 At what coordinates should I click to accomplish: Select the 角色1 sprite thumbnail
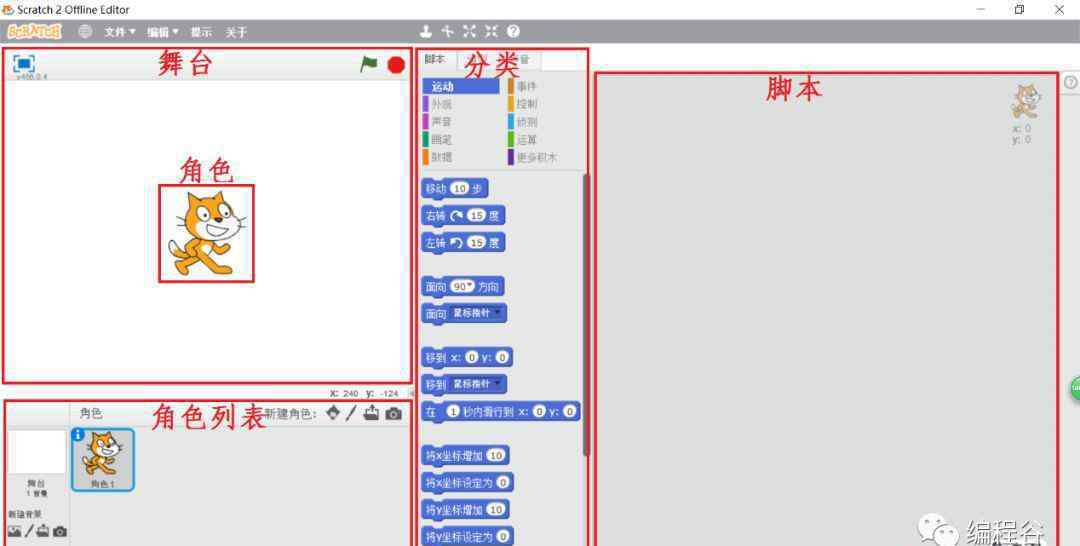pyautogui.click(x=103, y=459)
